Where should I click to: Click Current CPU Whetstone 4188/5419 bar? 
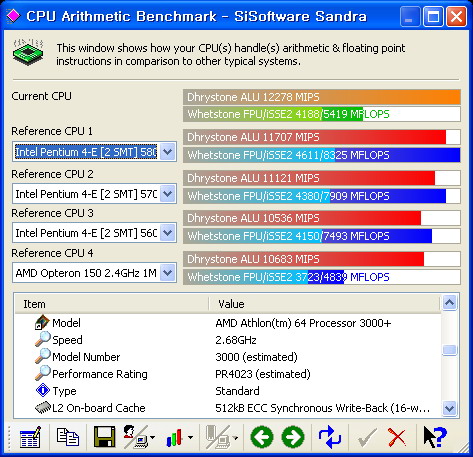point(322,114)
